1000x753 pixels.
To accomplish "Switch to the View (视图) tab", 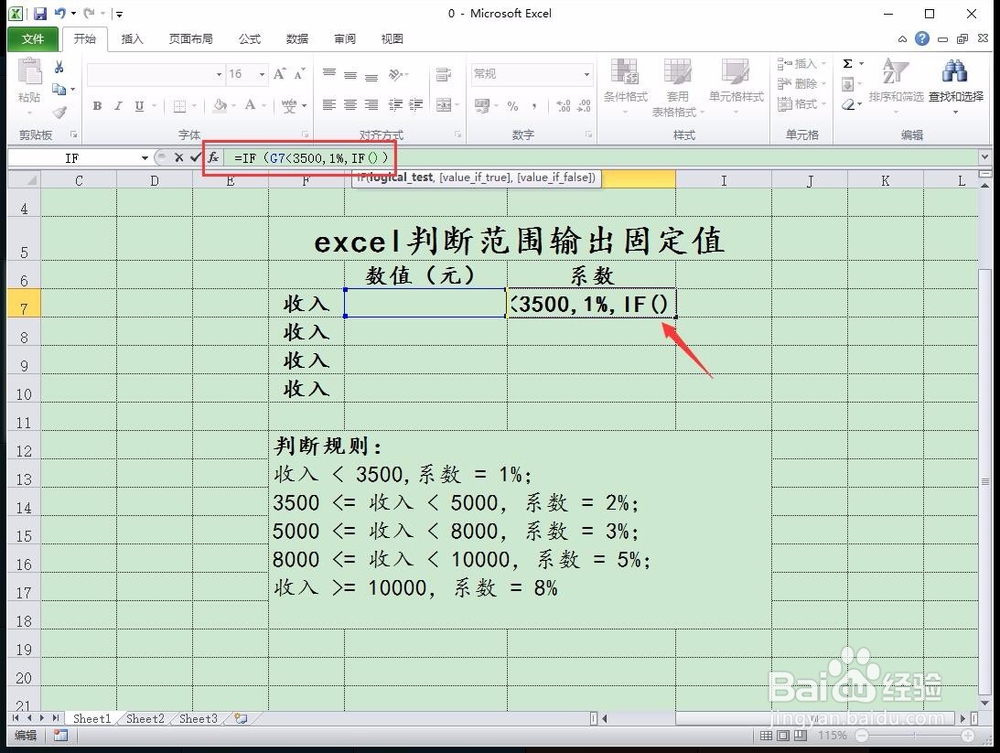I will tap(392, 39).
